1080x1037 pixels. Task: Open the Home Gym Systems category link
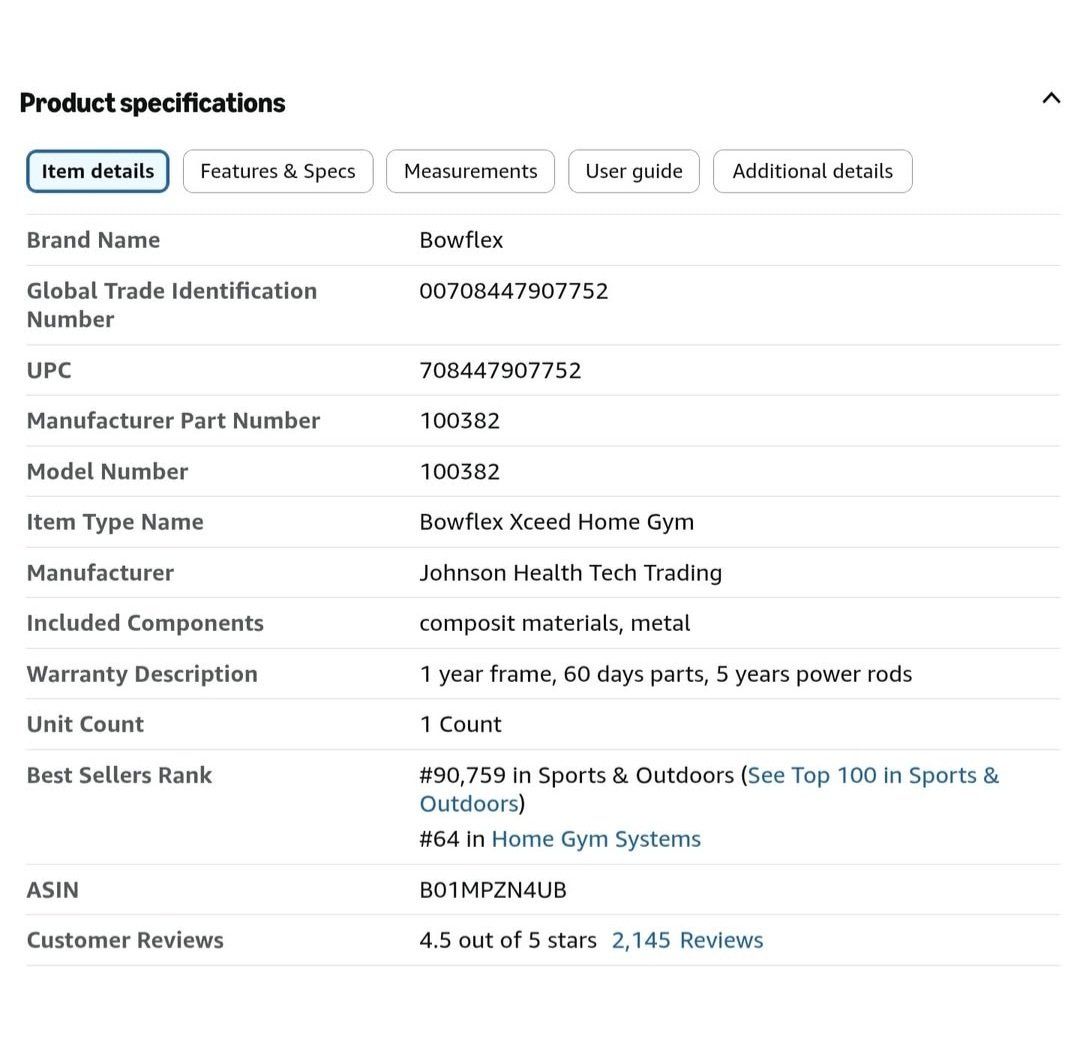click(596, 839)
